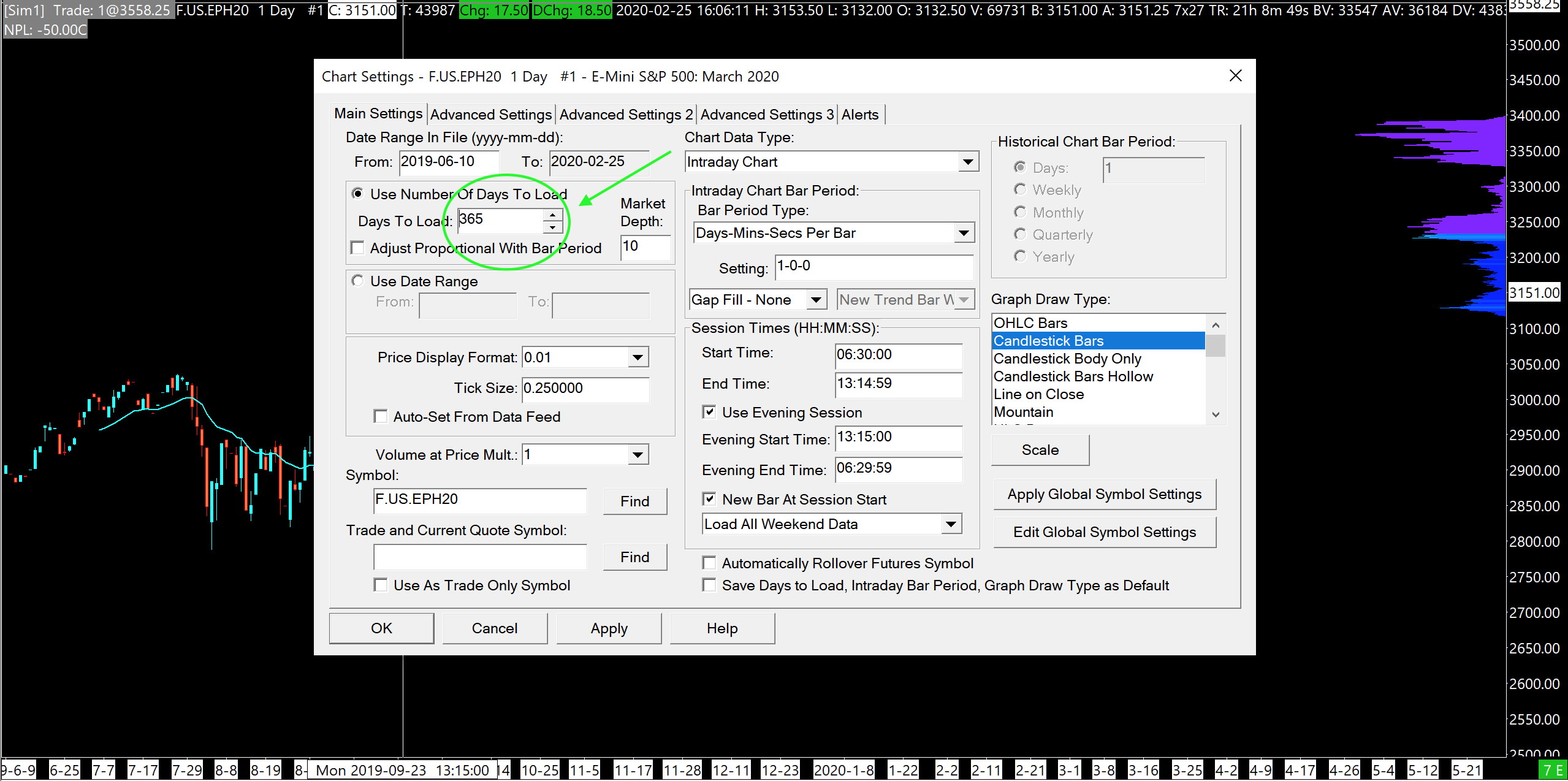Viewport: 1568px width, 781px height.
Task: Uncheck Use Evening Session checkbox
Action: [x=709, y=412]
